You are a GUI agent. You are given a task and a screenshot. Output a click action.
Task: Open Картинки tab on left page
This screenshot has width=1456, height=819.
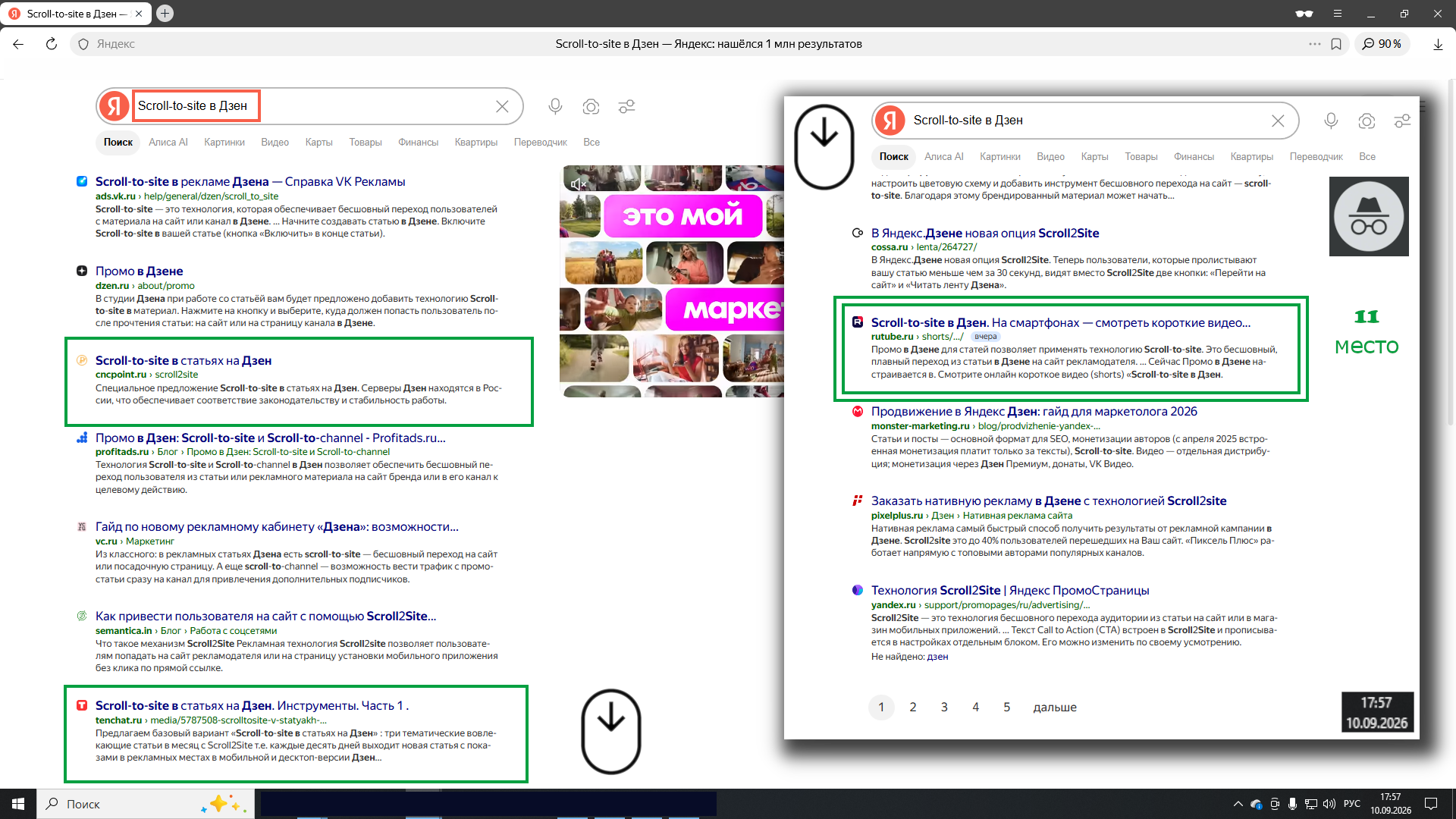224,142
